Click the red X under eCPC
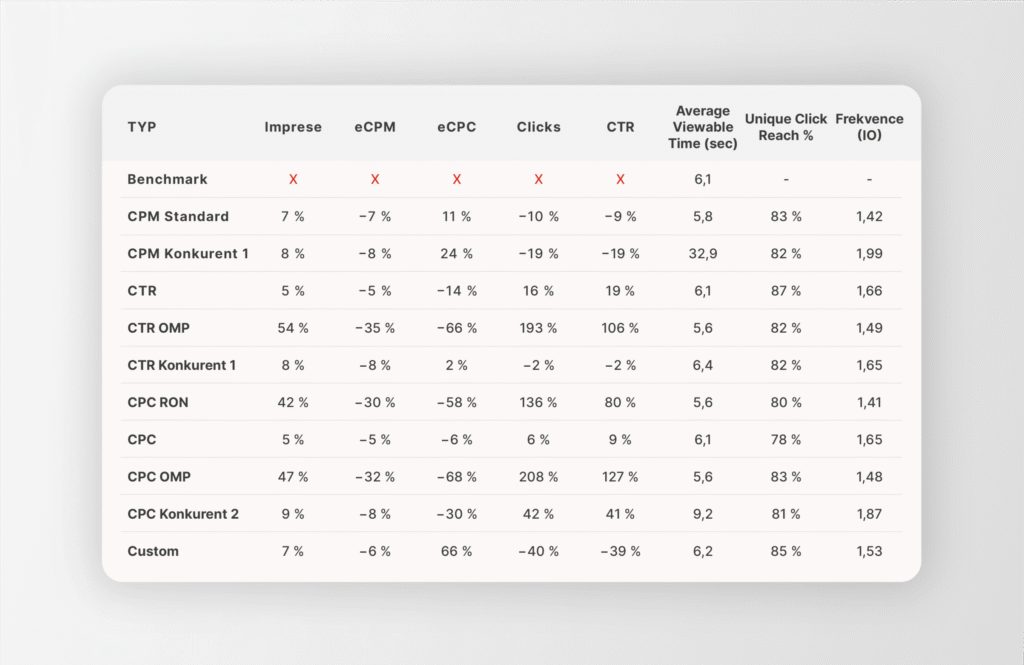Viewport: 1024px width, 665px height. (x=456, y=179)
